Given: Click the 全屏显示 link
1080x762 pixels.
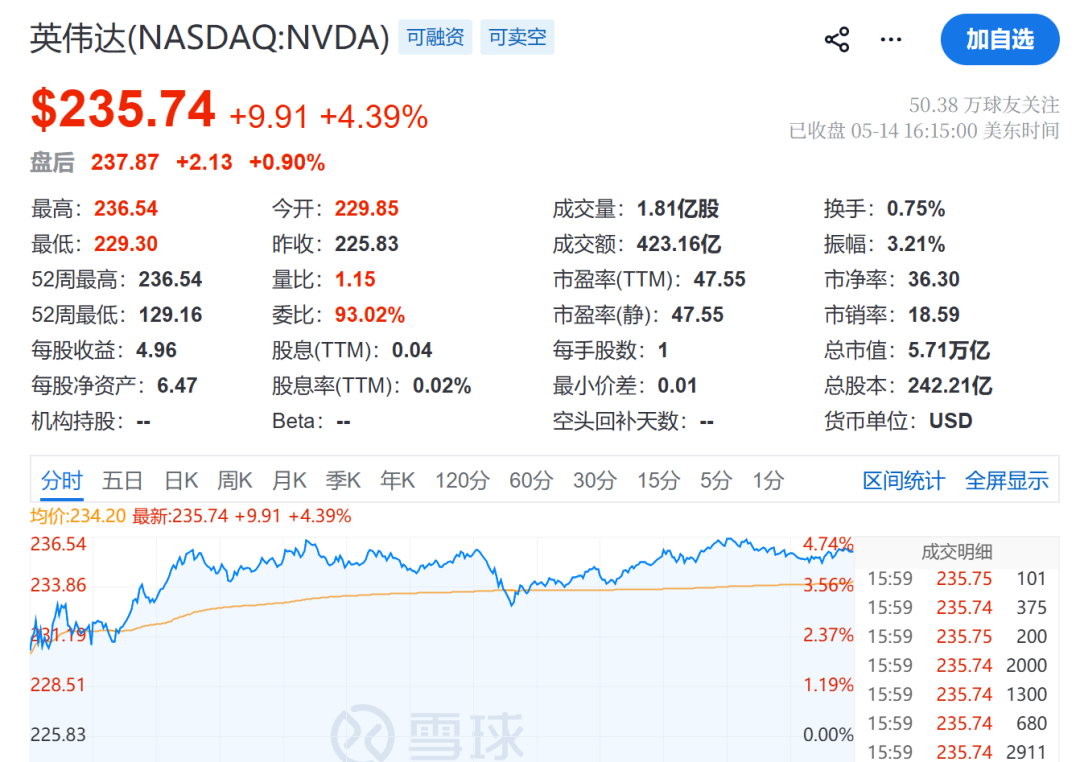Looking at the screenshot, I should [1006, 480].
